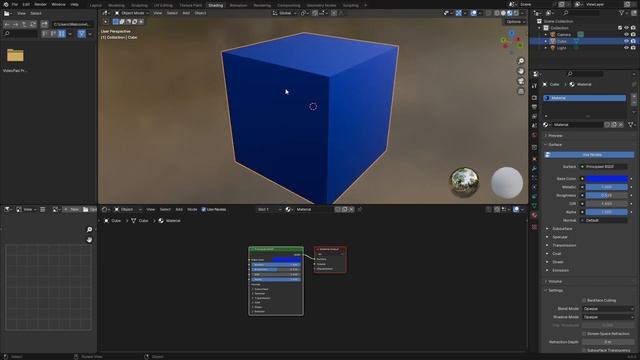Open the Material properties tab icon
This screenshot has height=360, width=640.
(534, 215)
